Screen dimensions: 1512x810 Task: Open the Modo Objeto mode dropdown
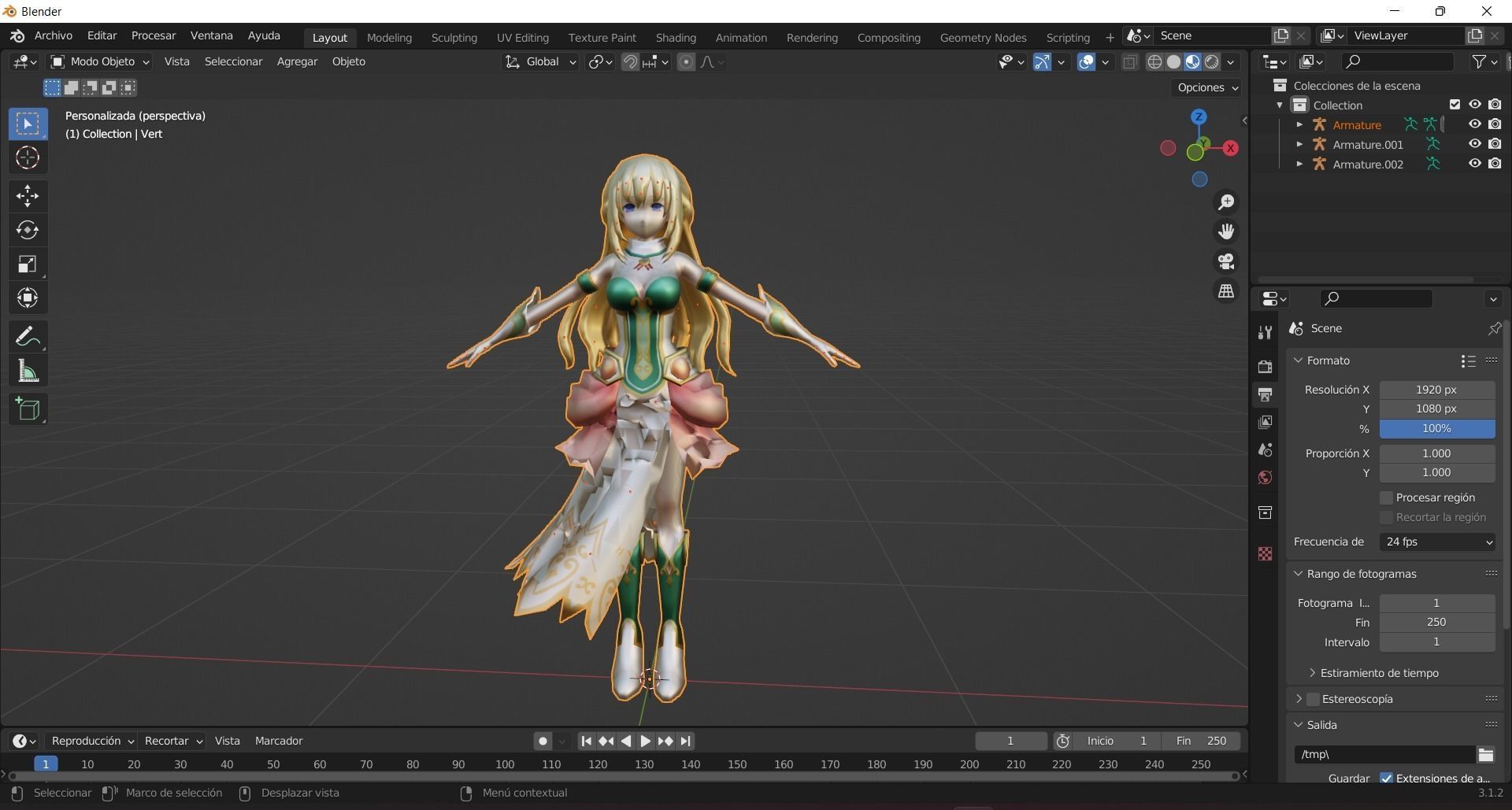coord(99,62)
